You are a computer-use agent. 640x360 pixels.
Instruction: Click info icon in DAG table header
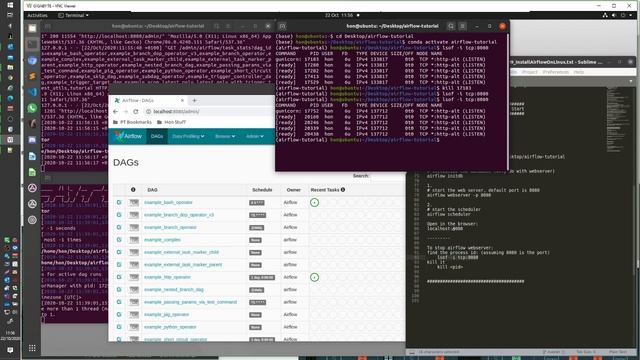pyautogui.click(x=133, y=189)
